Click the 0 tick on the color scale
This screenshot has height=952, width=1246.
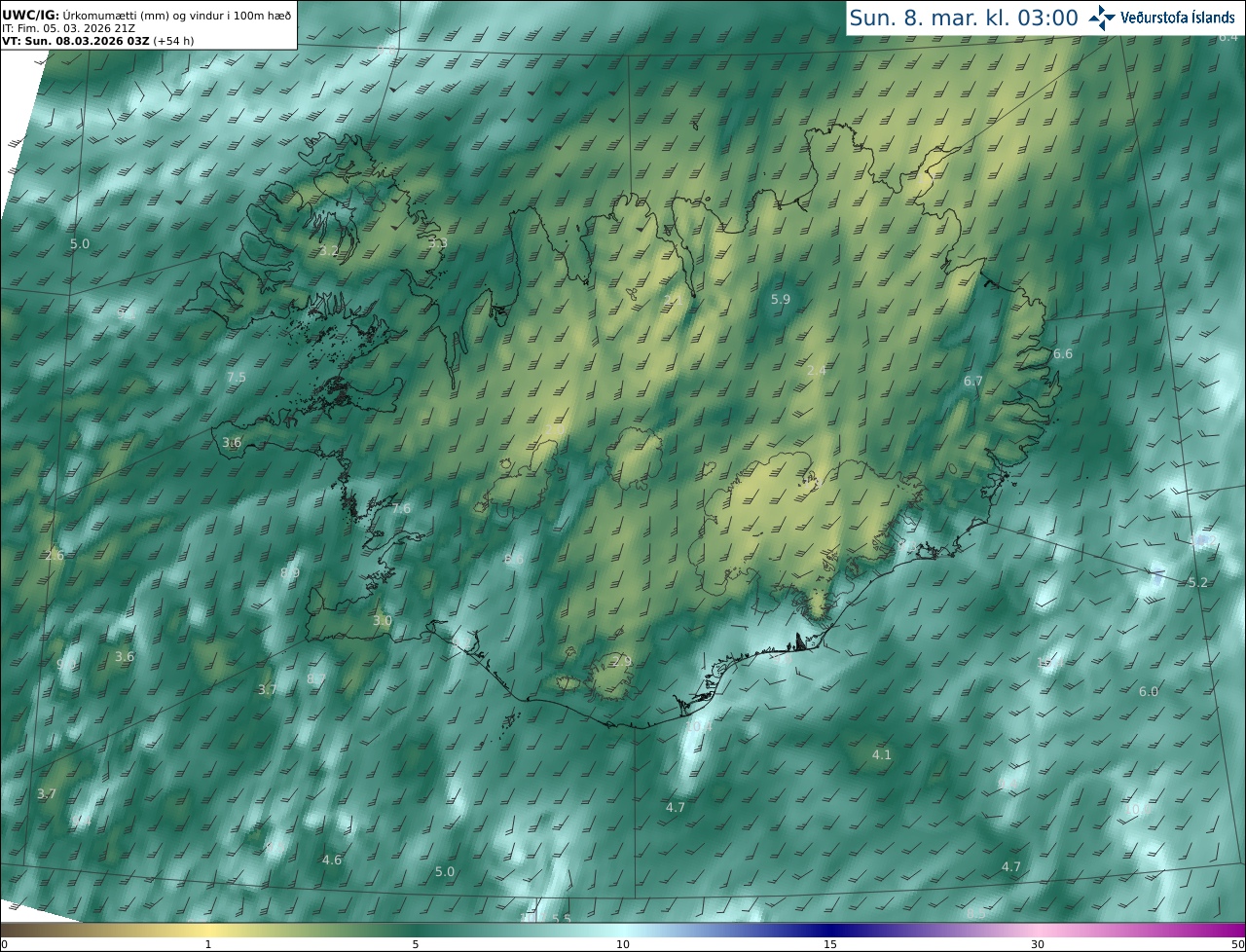pos(4,944)
